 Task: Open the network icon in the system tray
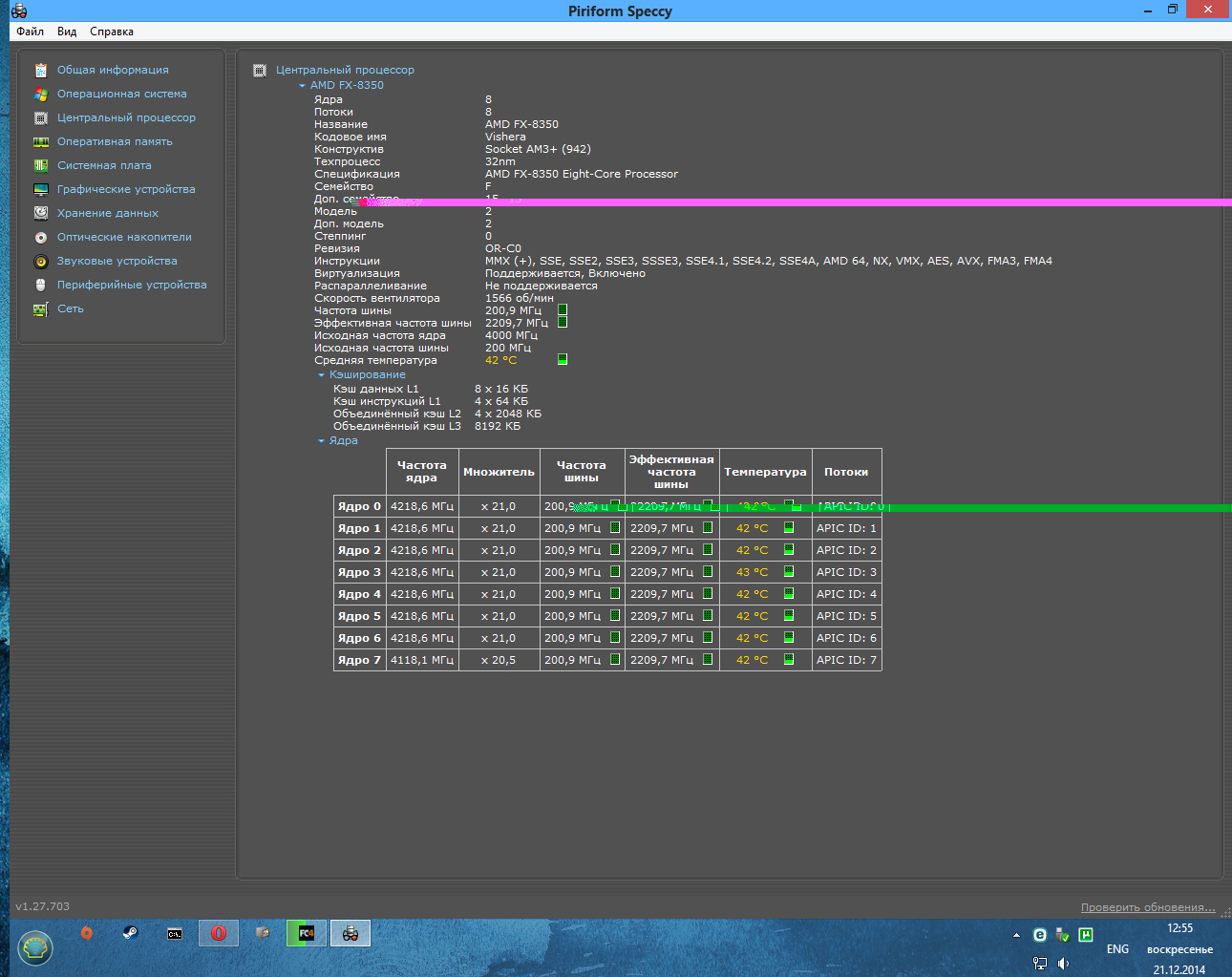pyautogui.click(x=1040, y=964)
